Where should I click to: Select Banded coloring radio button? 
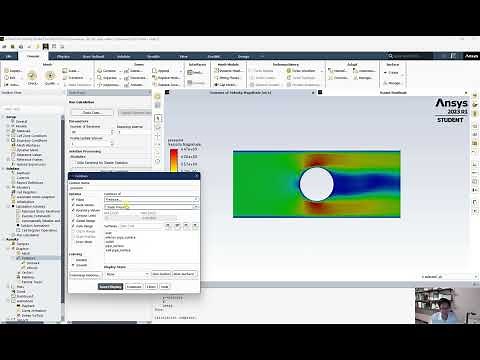[x=73, y=260]
